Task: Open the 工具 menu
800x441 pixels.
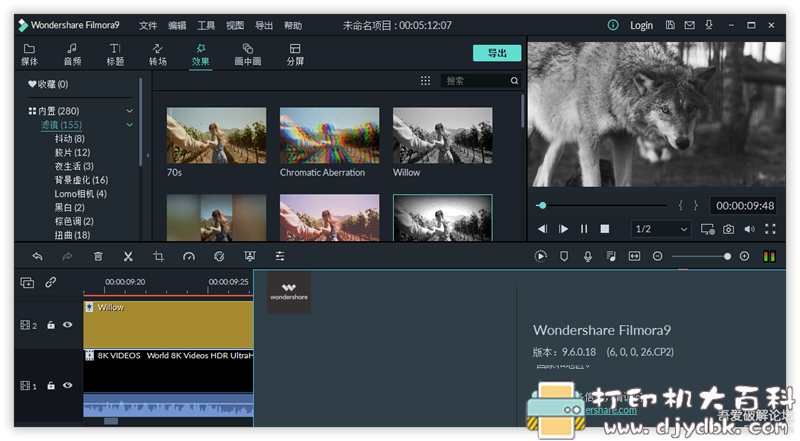Action: click(x=206, y=26)
